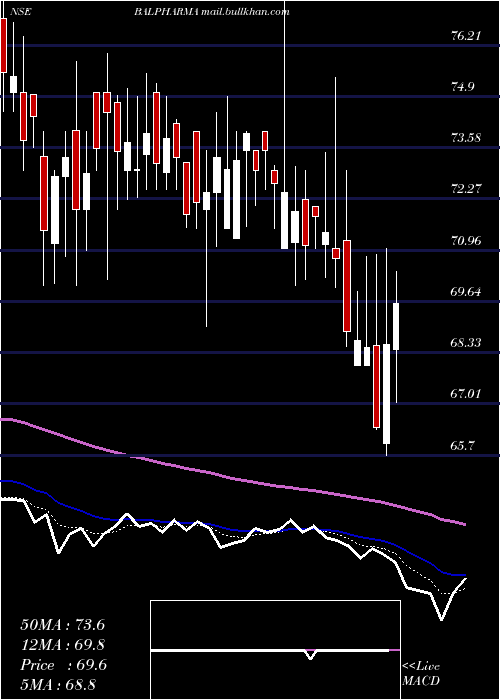Click the 69.64 price axis label
This screenshot has width=500, height=700.
[x=466, y=292]
